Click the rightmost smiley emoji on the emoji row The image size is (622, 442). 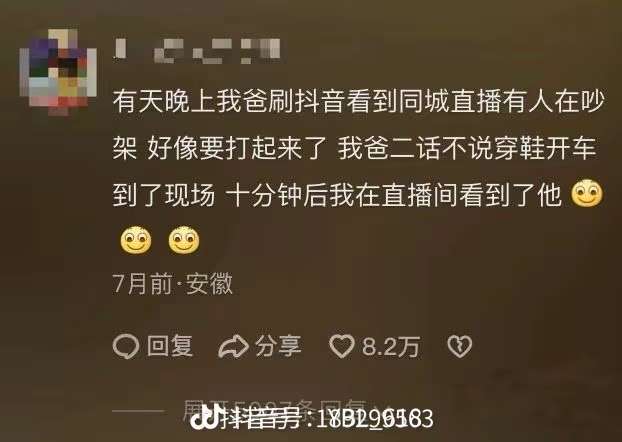pyautogui.click(x=184, y=240)
